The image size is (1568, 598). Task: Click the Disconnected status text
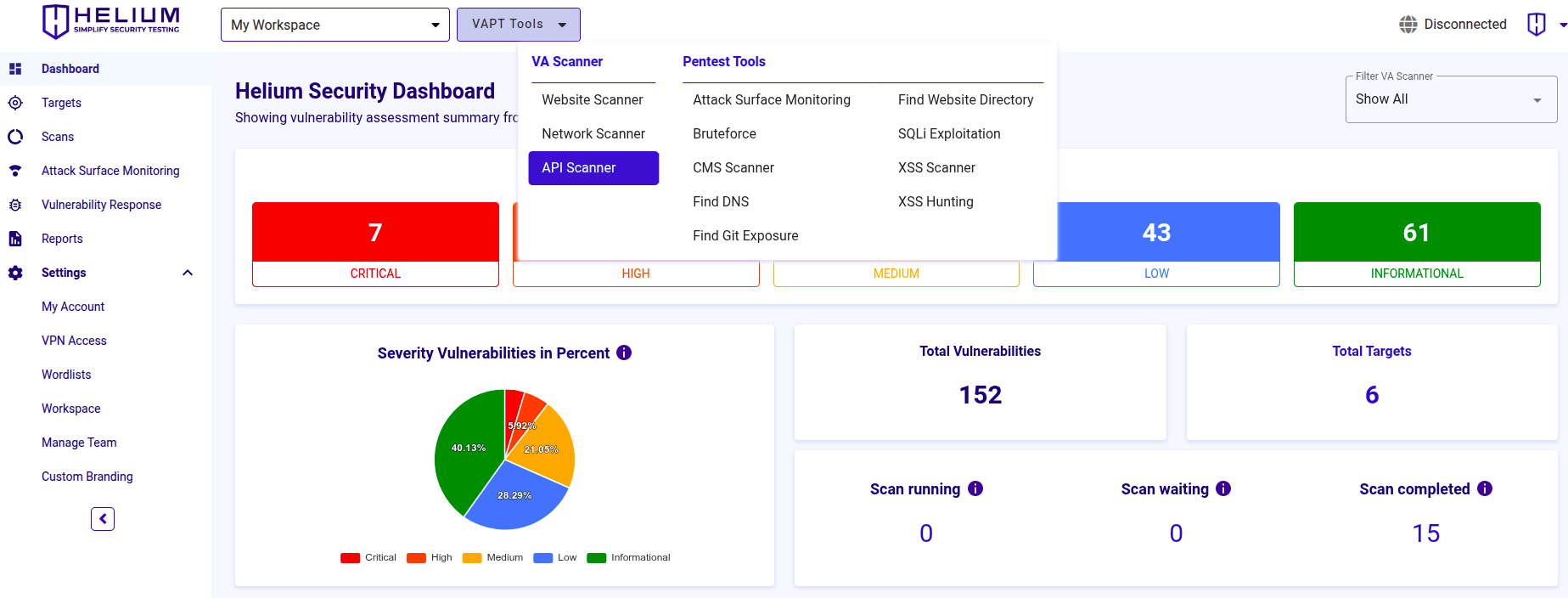[1465, 25]
